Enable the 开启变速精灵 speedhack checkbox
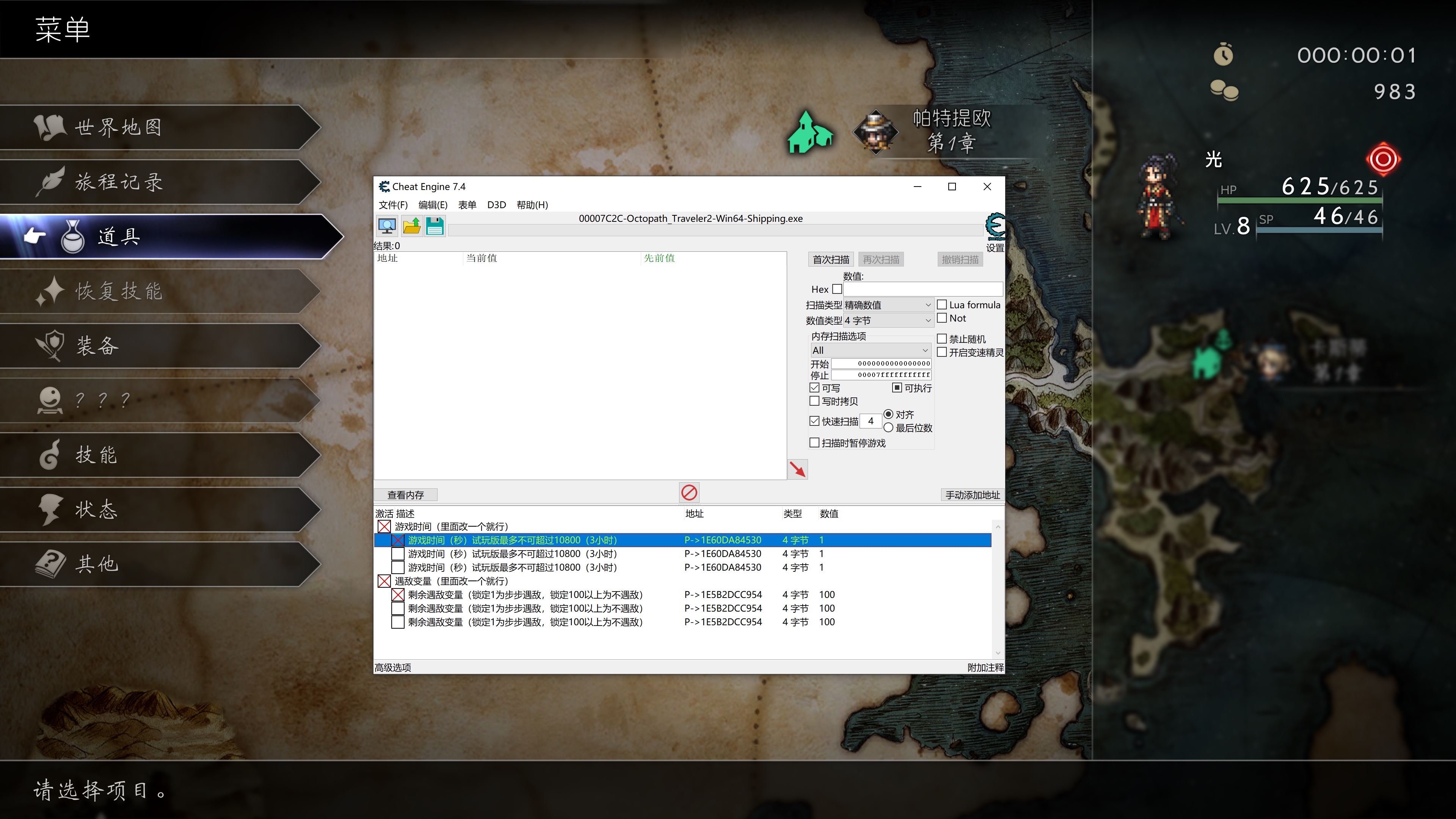Viewport: 1456px width, 819px height. point(941,353)
